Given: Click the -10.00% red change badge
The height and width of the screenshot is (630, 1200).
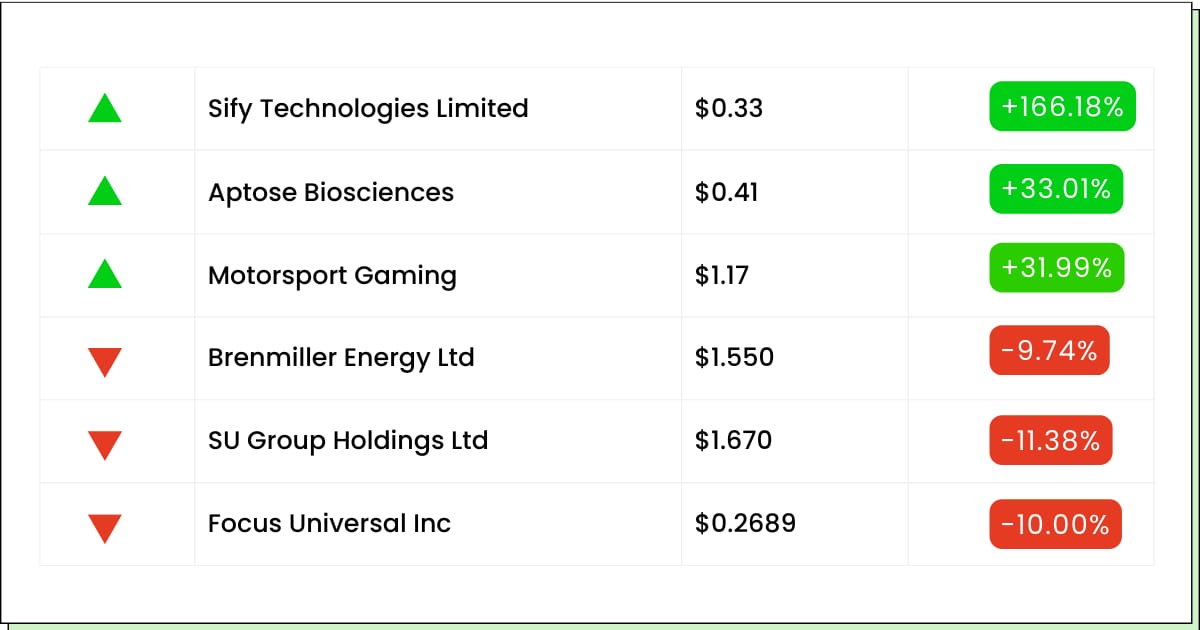Looking at the screenshot, I should click(1056, 525).
